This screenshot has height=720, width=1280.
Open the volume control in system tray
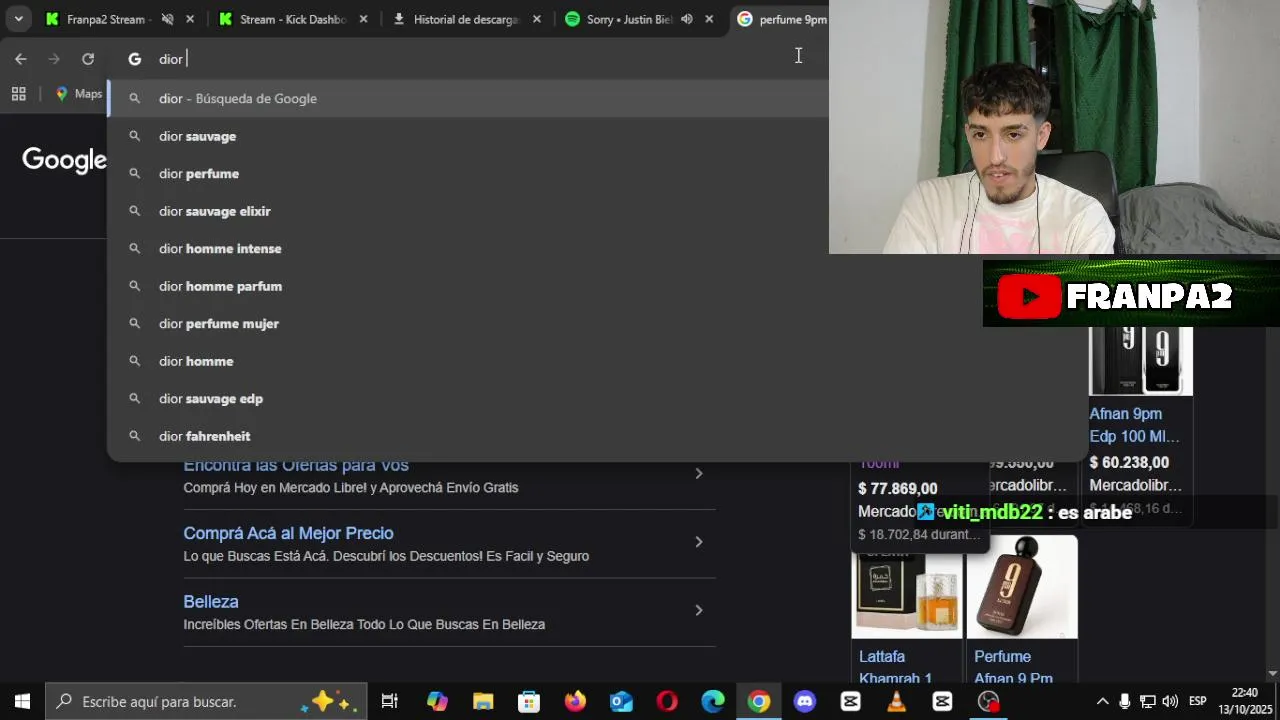pyautogui.click(x=1170, y=702)
